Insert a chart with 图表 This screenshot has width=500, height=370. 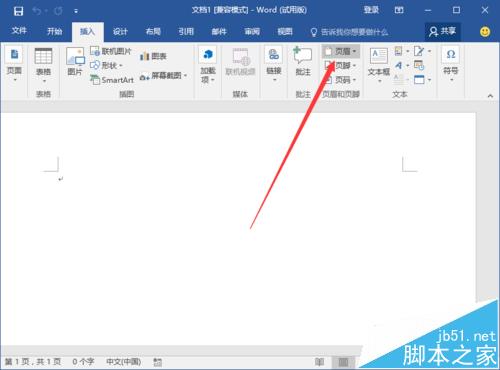153,56
